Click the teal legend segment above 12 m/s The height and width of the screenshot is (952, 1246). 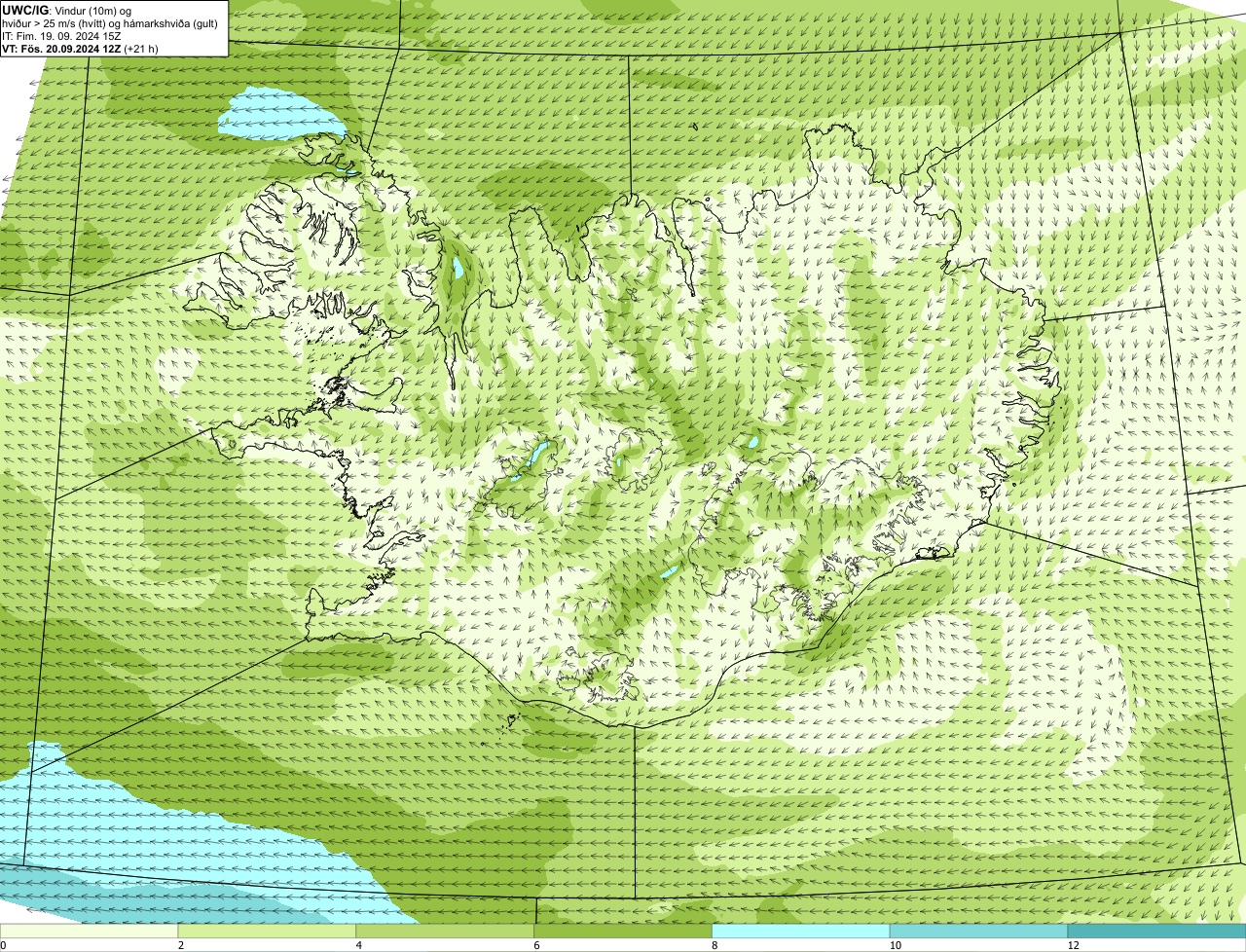click(x=1156, y=931)
